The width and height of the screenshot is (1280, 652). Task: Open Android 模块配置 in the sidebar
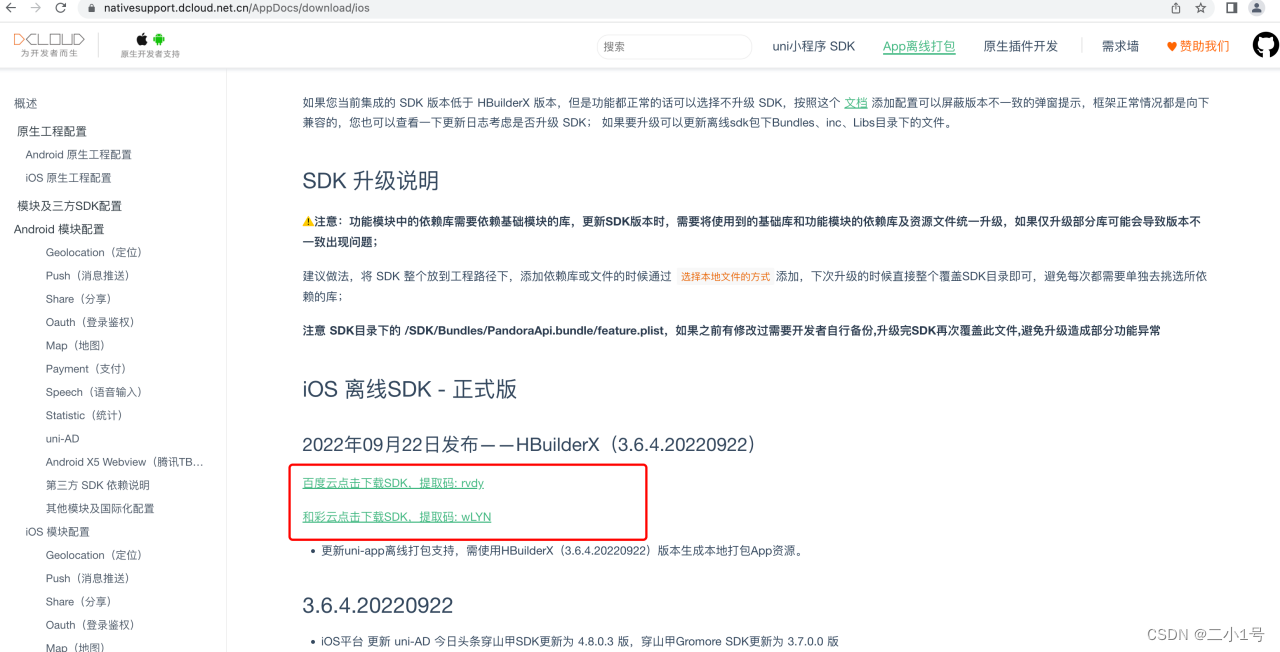(59, 229)
